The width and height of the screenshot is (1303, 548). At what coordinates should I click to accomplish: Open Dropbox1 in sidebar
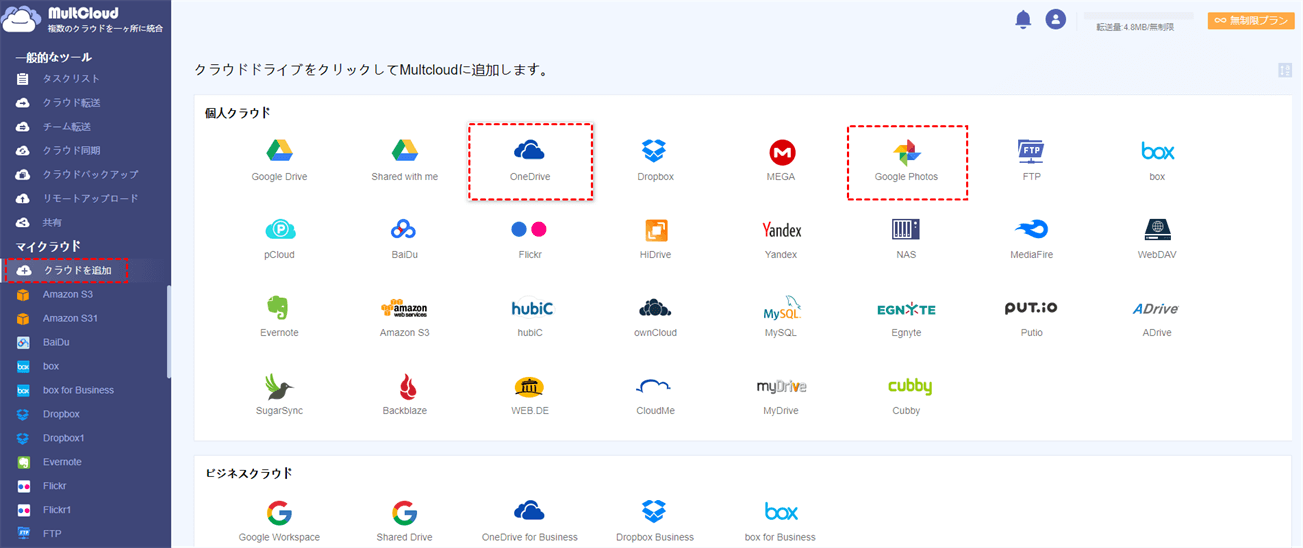click(x=63, y=438)
